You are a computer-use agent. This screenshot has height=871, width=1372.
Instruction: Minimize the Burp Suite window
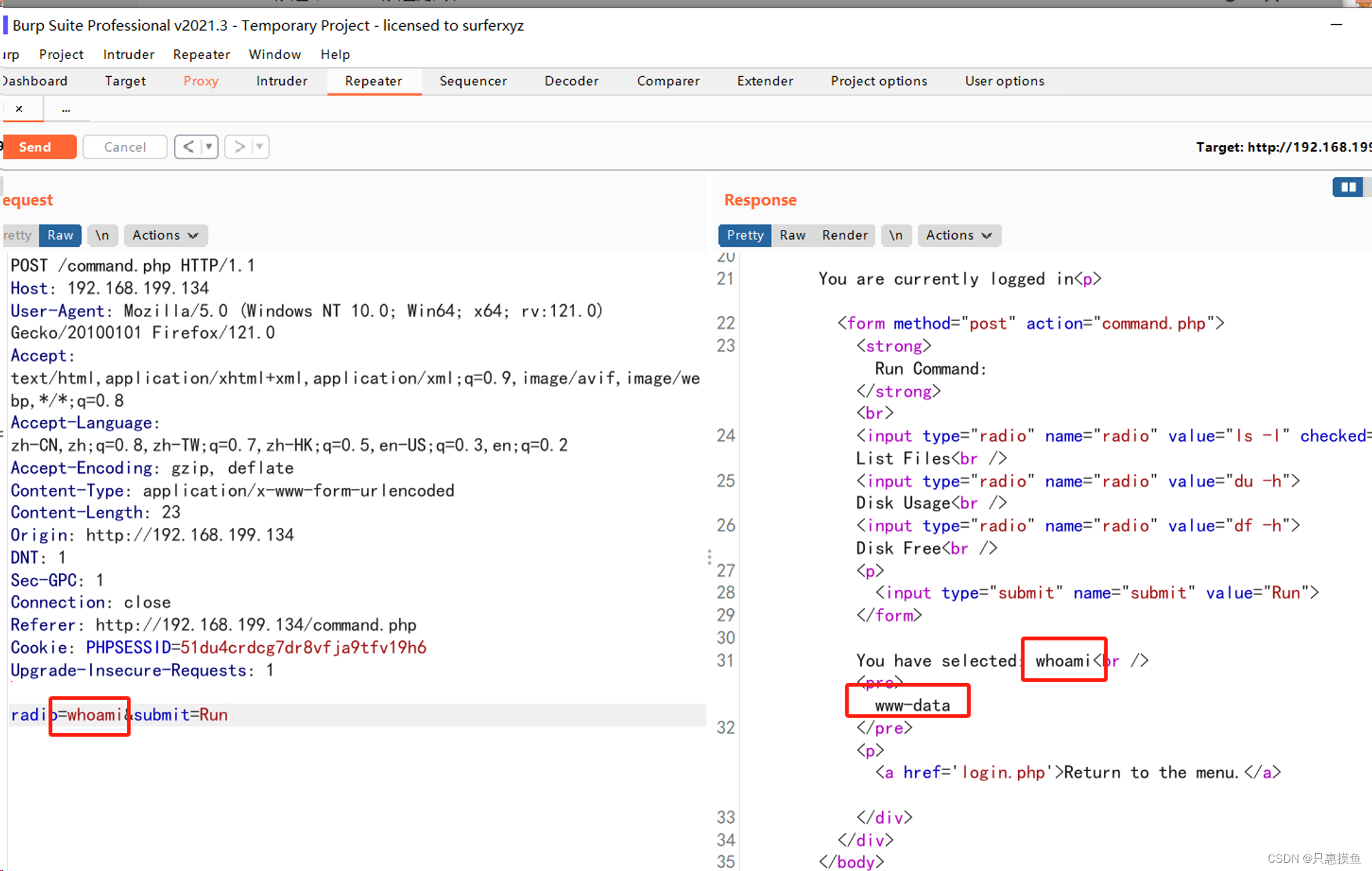pos(1336,25)
